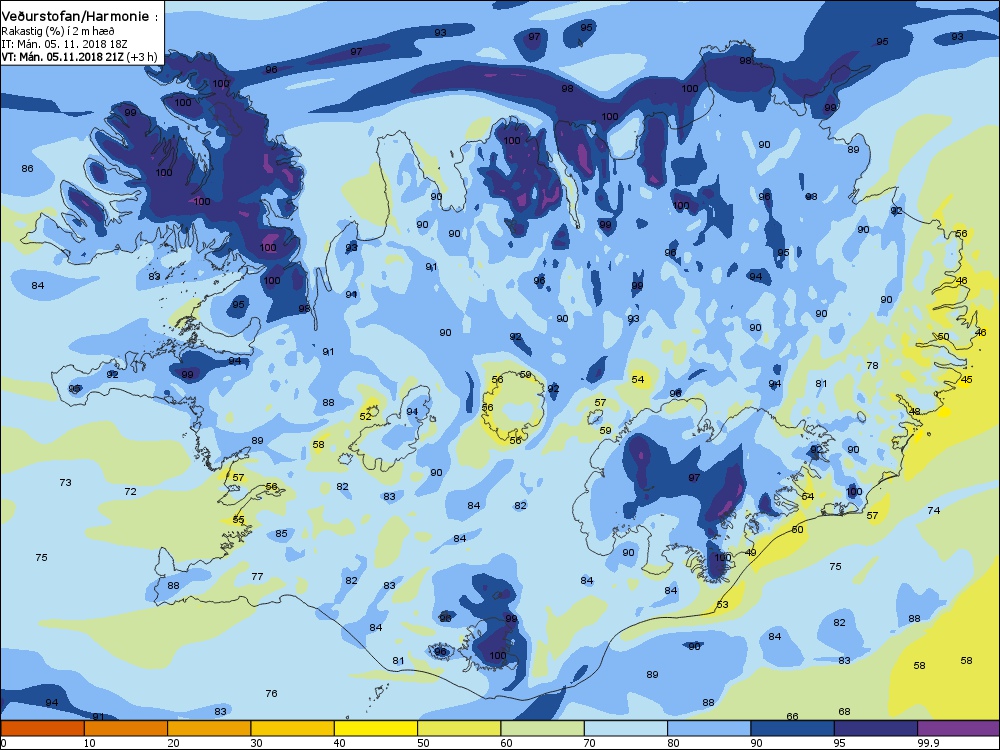1000x750 pixels.
Task: Click the humidity value 68 on the map
Action: click(x=844, y=711)
